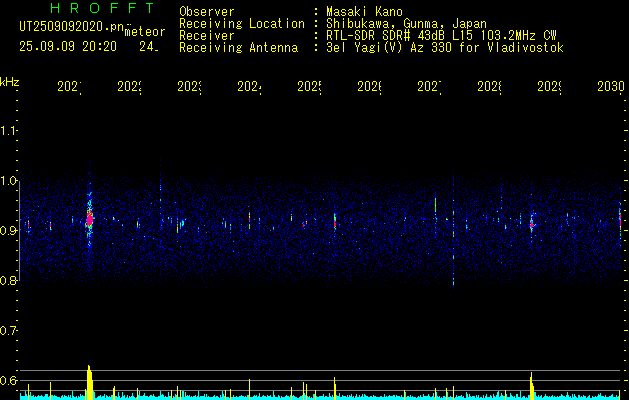Screen dimensions: 629x400
Task: Click the tallest yellow power peak at bottom
Action: 89,382
